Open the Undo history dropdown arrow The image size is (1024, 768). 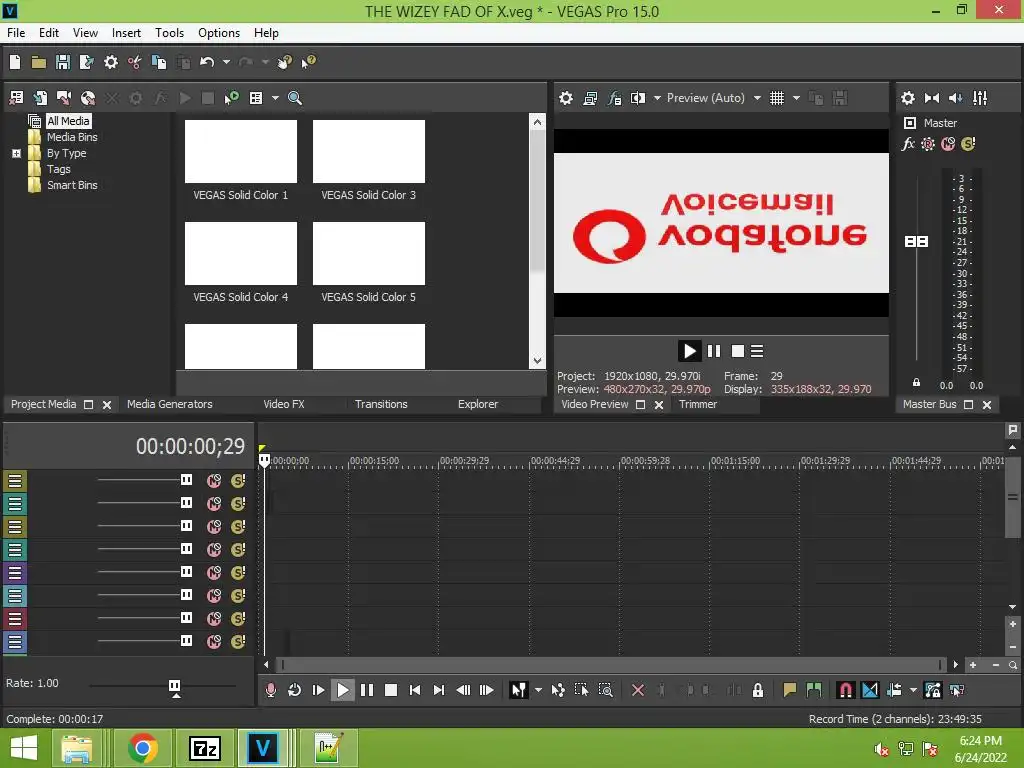tap(227, 62)
